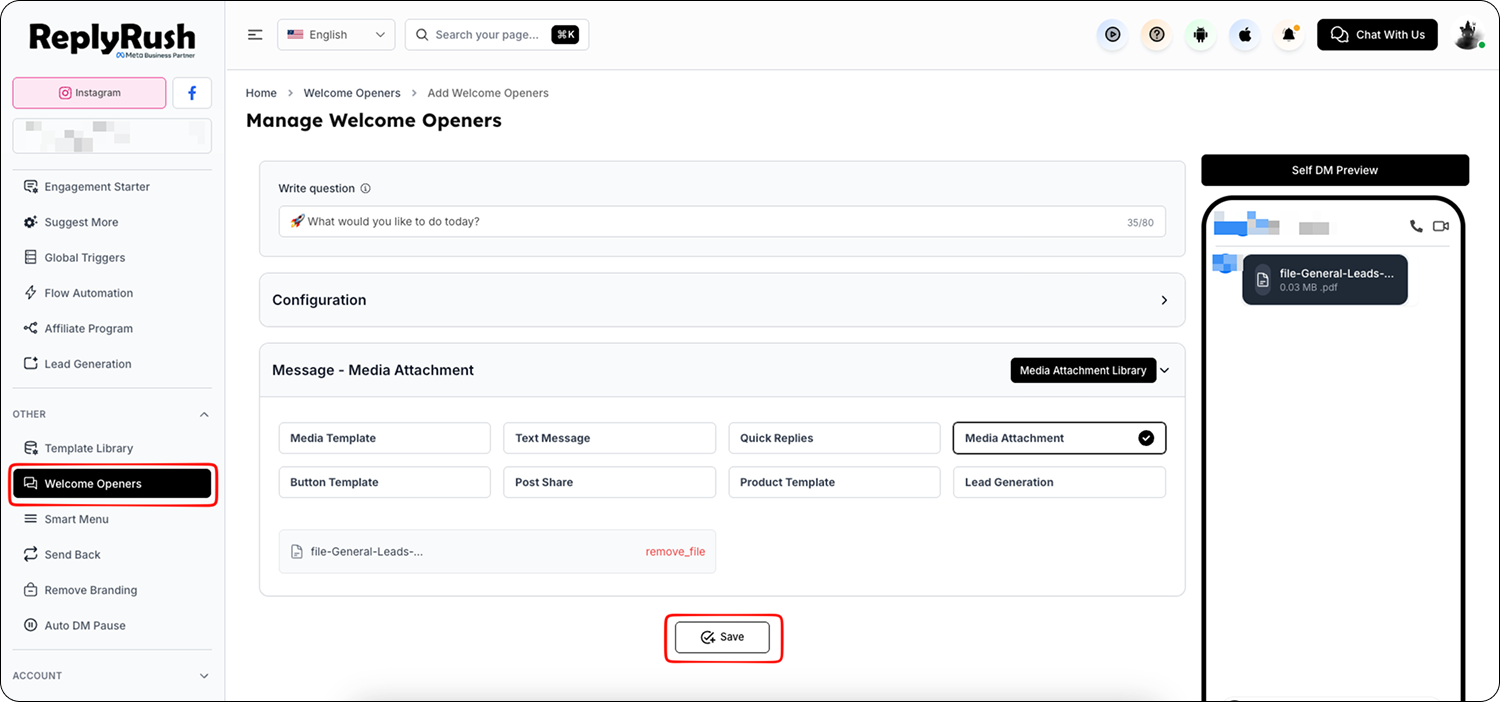Image resolution: width=1500 pixels, height=702 pixels.
Task: Select the Quick Replies message type
Action: point(834,438)
